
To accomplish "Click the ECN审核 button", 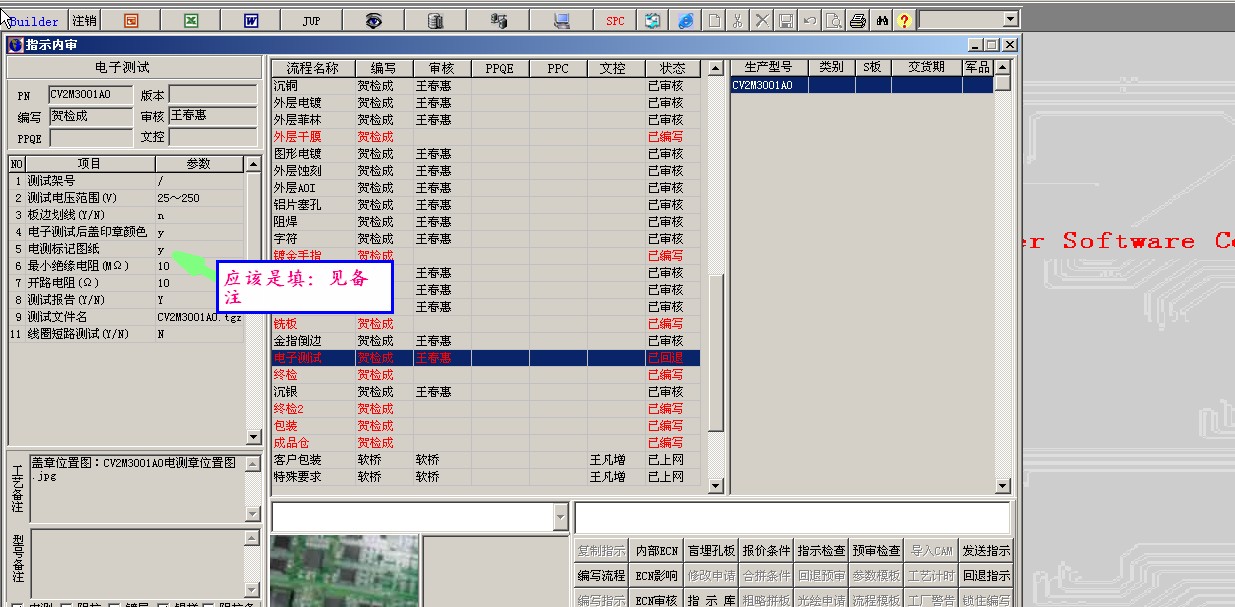I will pos(657,600).
